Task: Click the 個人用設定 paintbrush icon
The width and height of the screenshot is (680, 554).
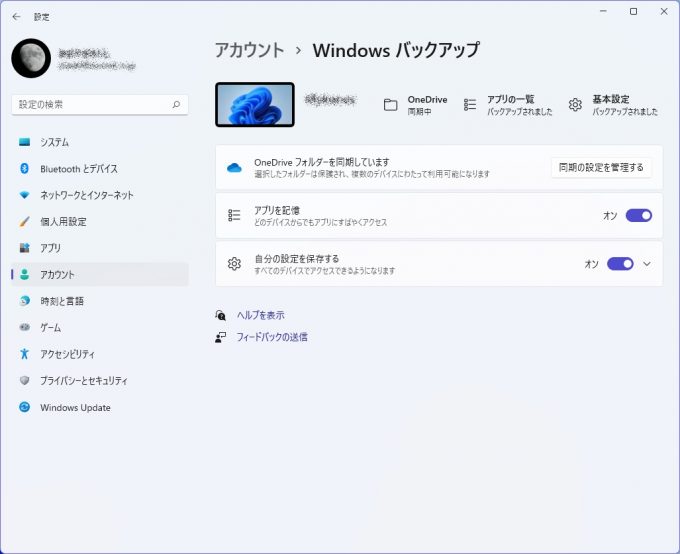Action: [x=25, y=222]
